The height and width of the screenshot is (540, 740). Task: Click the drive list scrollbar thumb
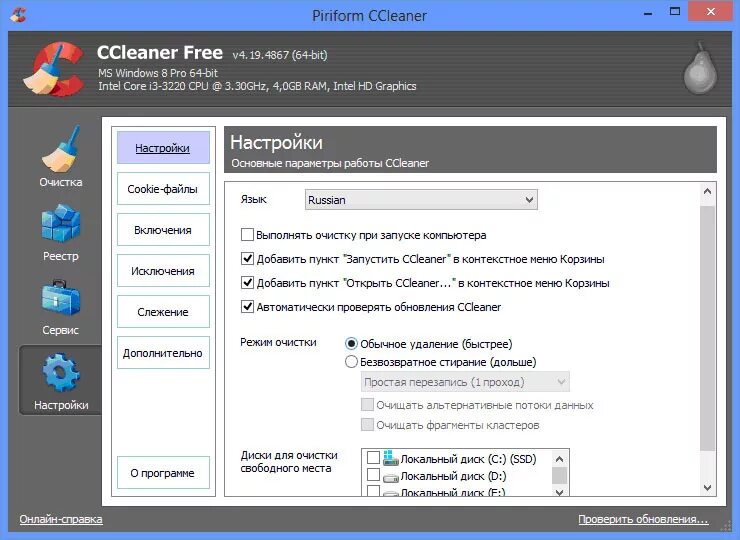click(x=559, y=475)
